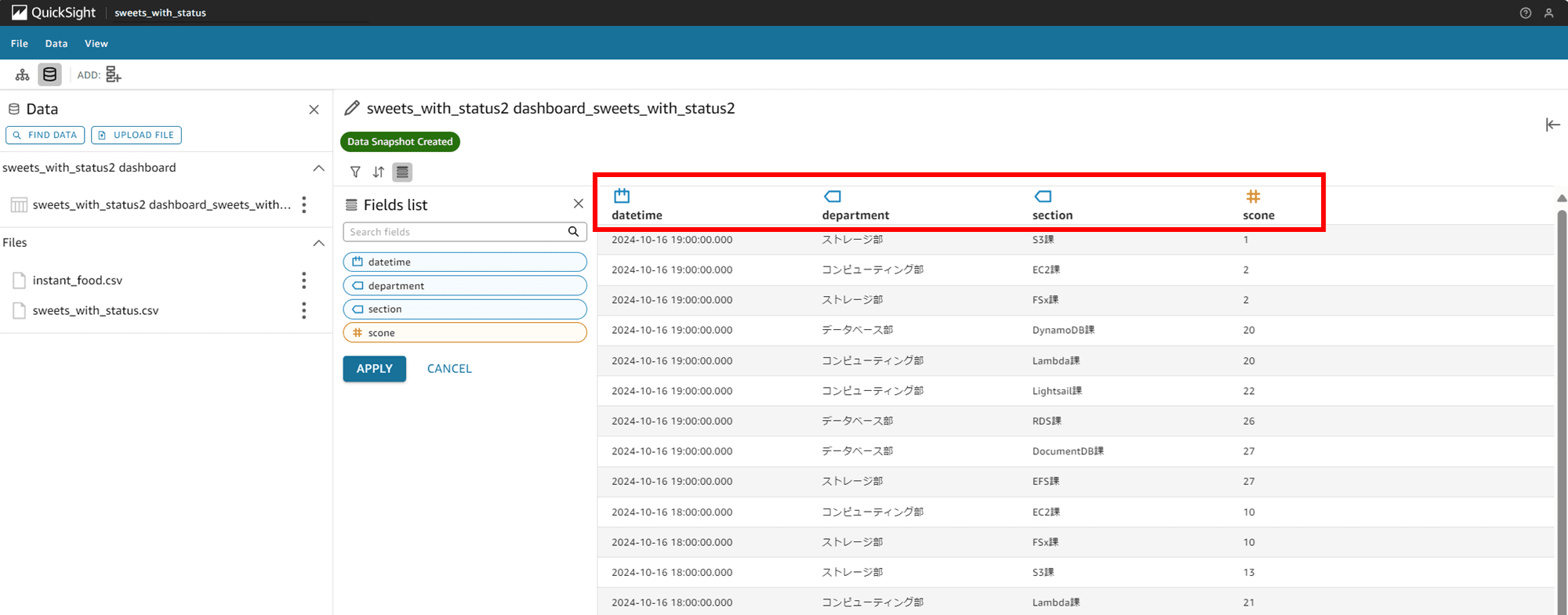Click the DocumentDB課 cell
Screen dimensions: 1568x615
tap(1068, 450)
